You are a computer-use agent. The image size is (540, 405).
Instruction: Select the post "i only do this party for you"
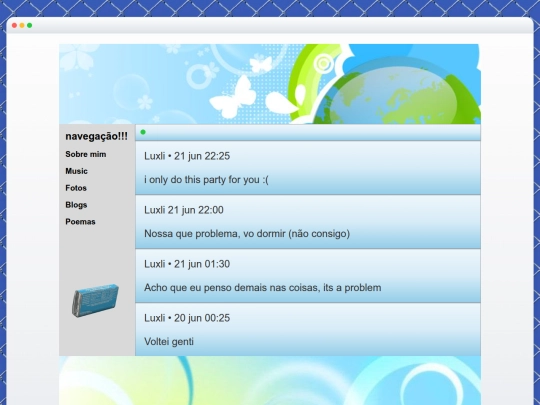coord(308,168)
